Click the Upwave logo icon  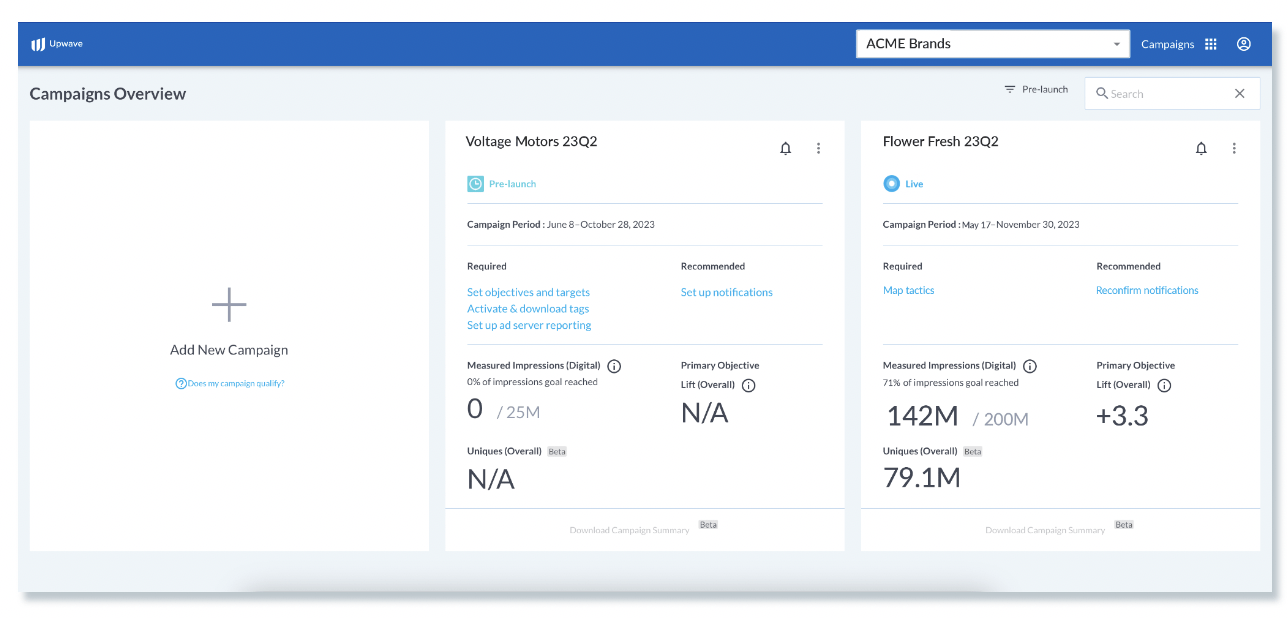click(38, 44)
